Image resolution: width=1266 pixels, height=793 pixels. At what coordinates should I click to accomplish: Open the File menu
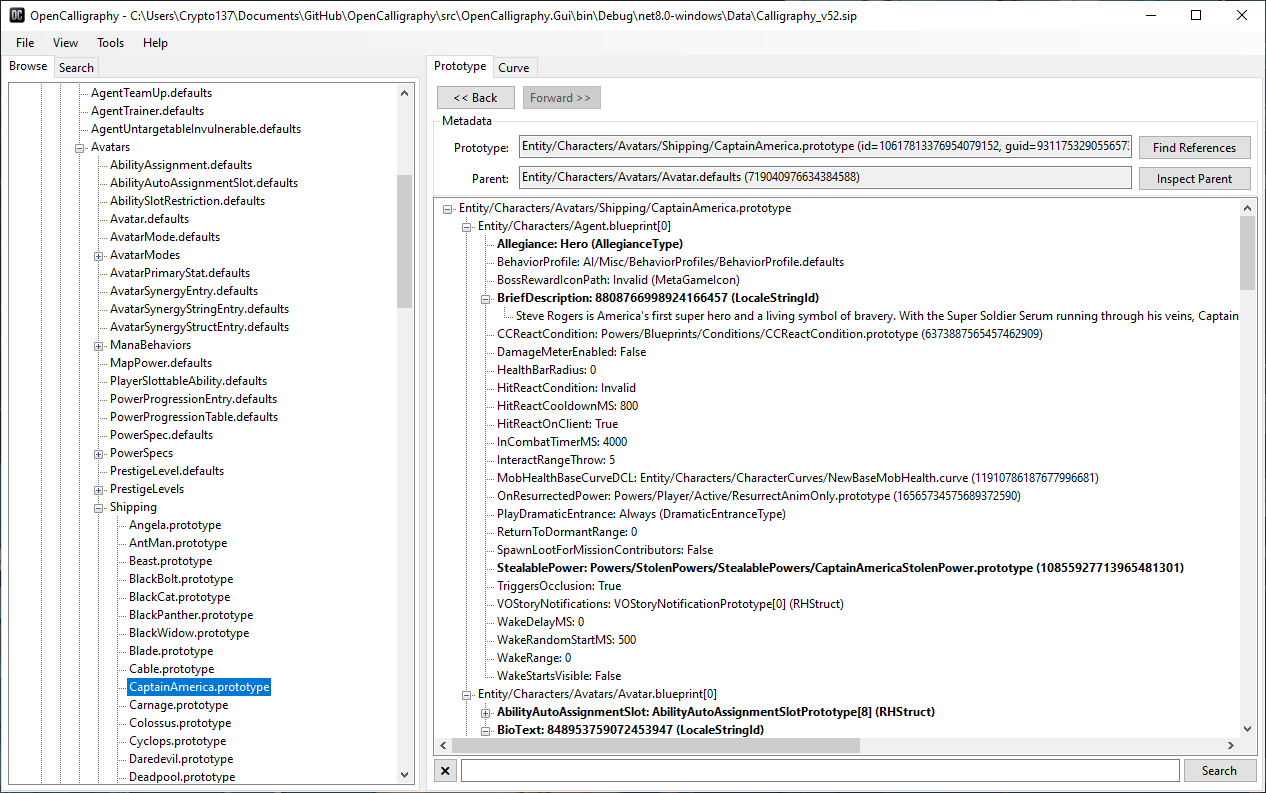[x=25, y=43]
